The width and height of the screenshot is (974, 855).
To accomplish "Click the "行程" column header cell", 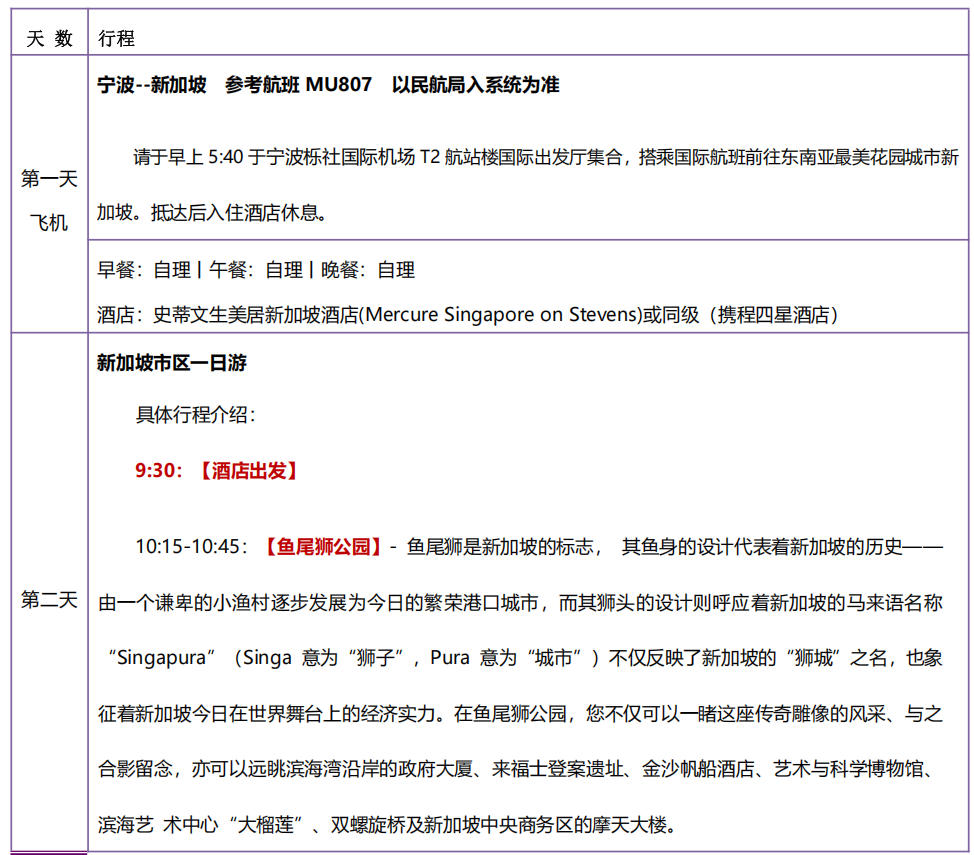I will 116,39.
